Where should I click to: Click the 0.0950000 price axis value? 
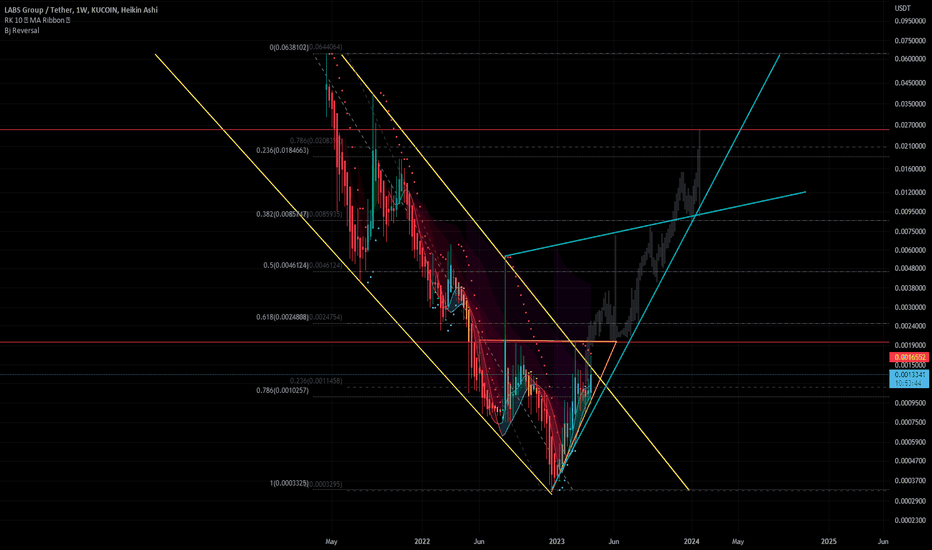click(910, 21)
